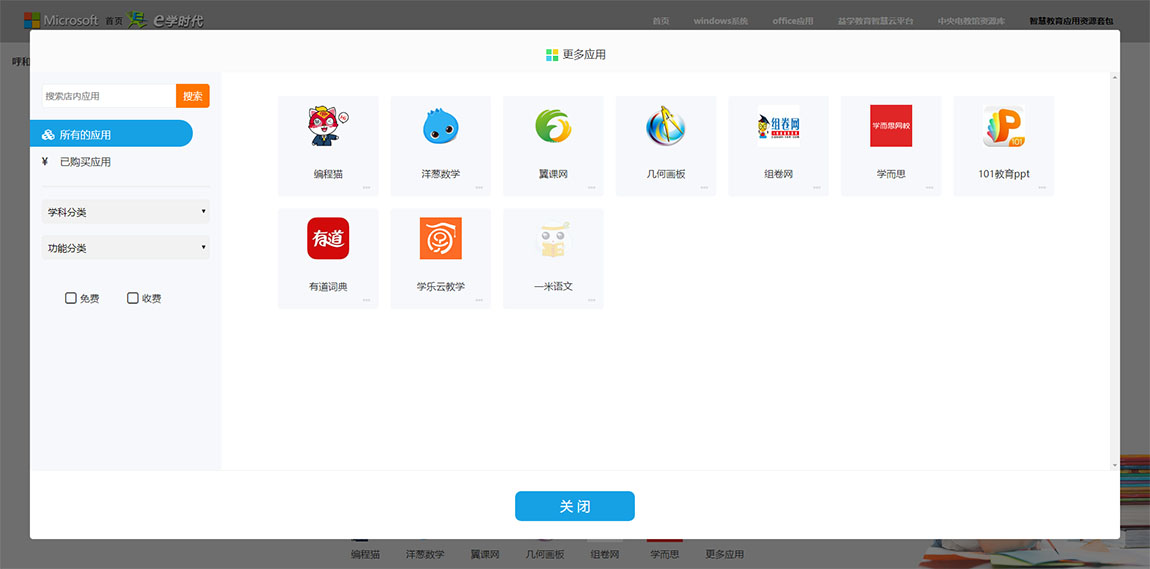Click the 有道词典 name text
The height and width of the screenshot is (569, 1150).
coord(328,287)
